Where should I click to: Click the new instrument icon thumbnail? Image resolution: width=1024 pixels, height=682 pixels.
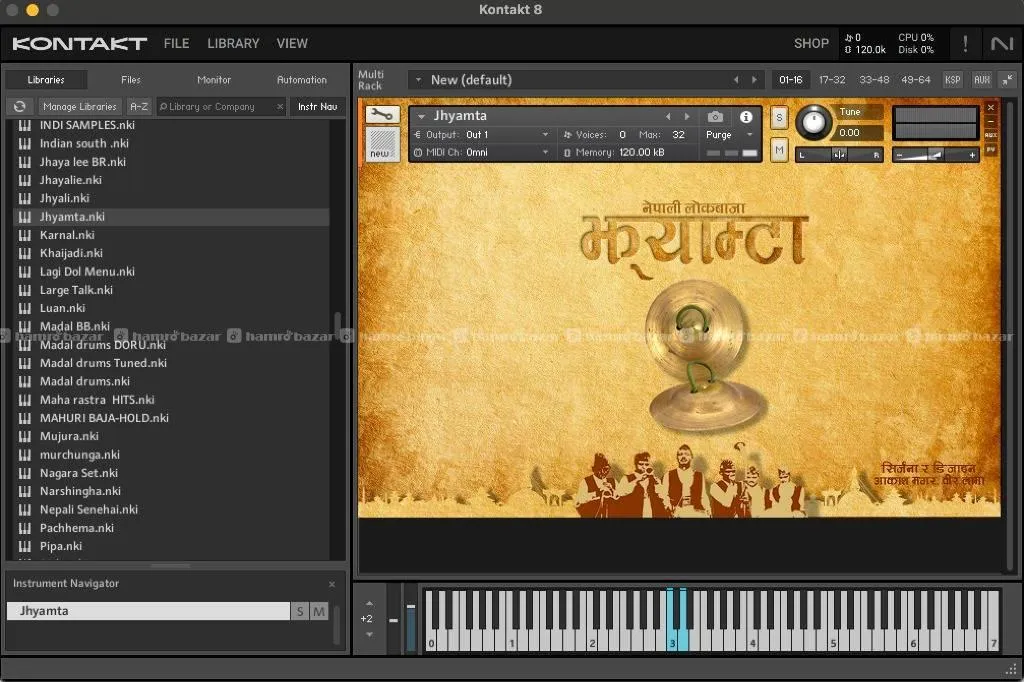click(382, 144)
